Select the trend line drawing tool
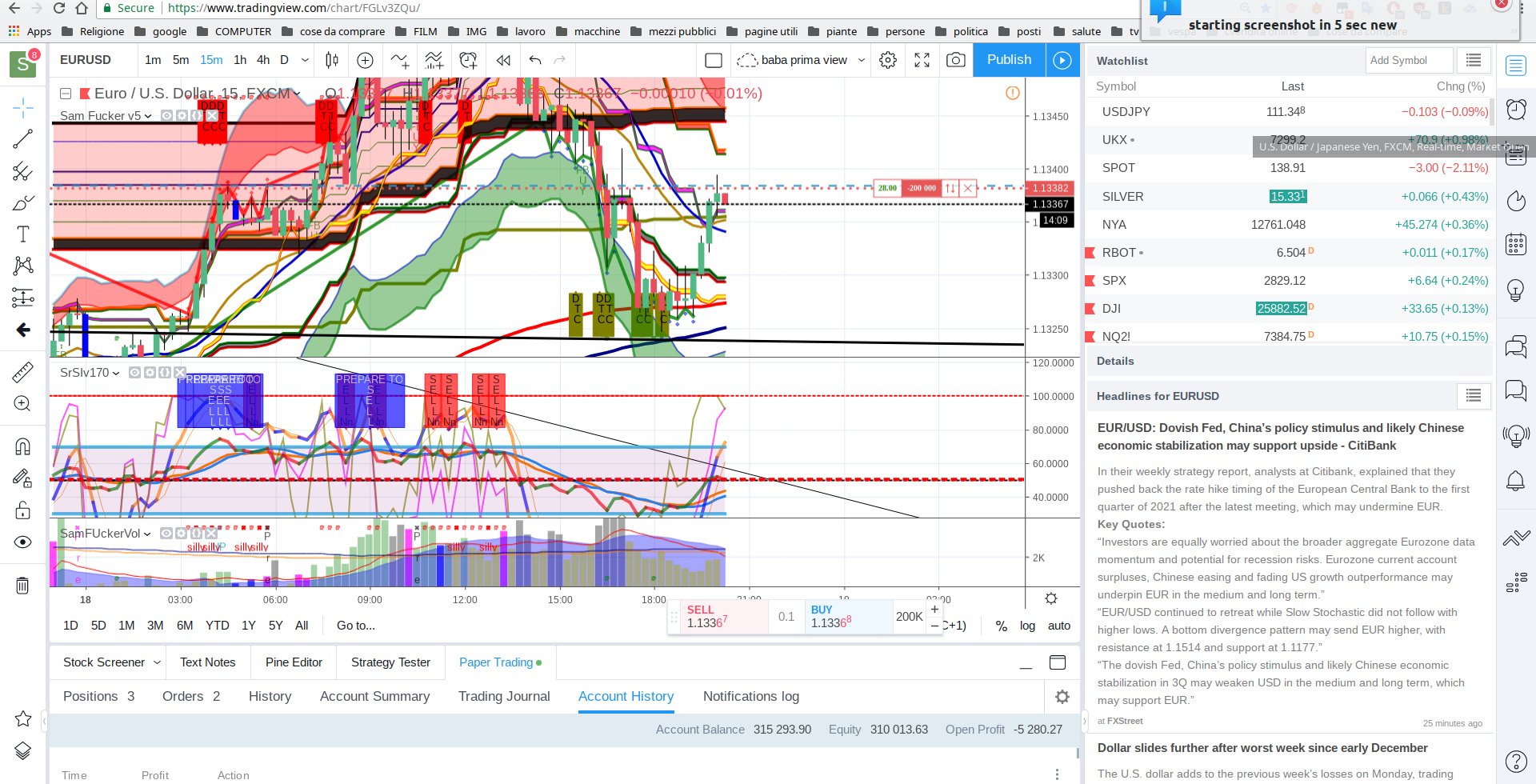 (23, 138)
